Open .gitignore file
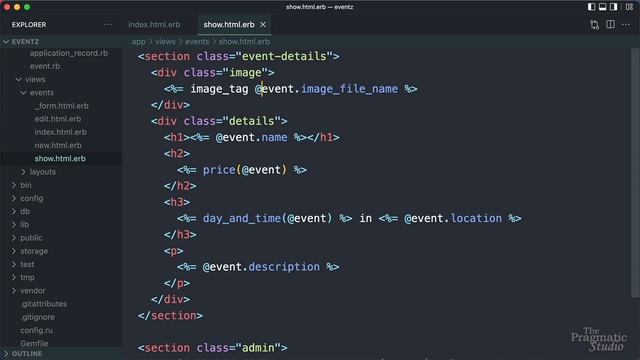 tap(38, 317)
